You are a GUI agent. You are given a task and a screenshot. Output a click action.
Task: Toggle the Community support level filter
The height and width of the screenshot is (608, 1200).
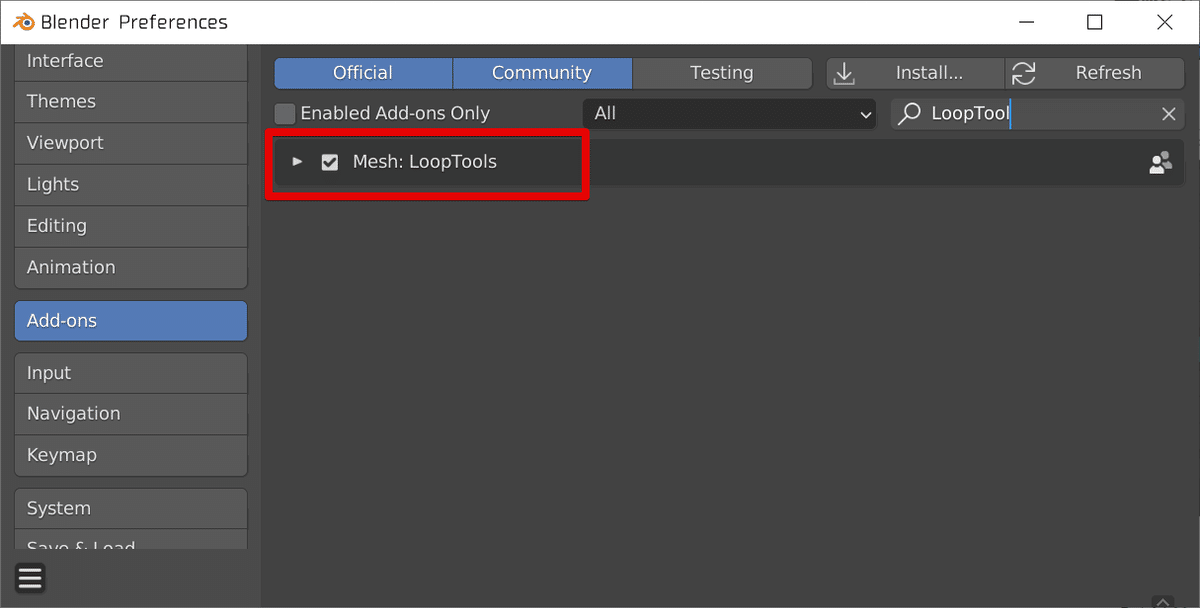[x=542, y=73]
